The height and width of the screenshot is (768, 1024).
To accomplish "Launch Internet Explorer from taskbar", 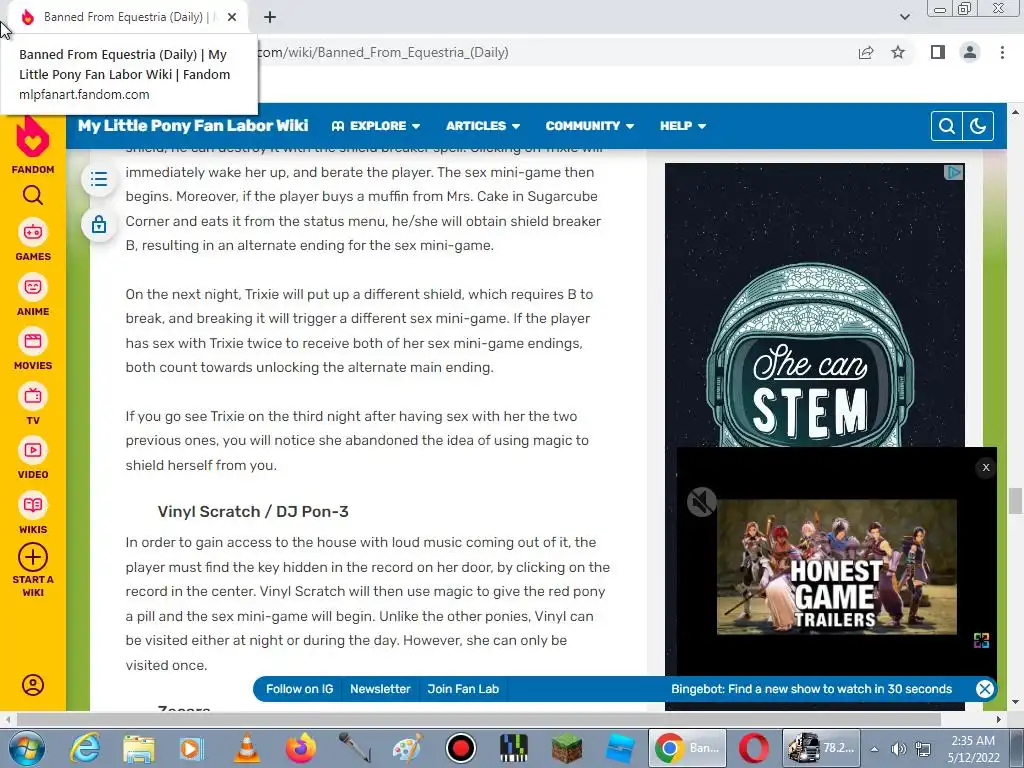I will click(86, 748).
